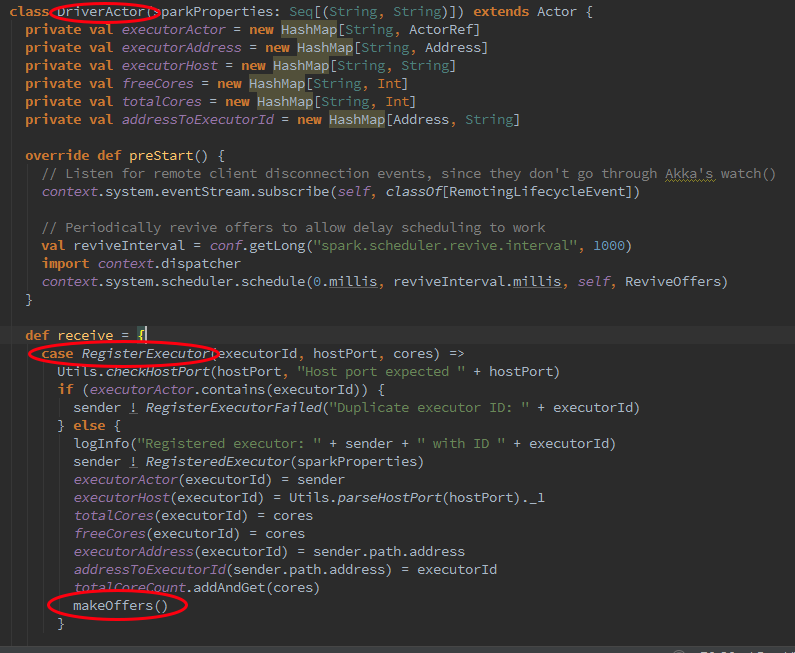
Task: Click 'freeCores' in its private val declaration
Action: [x=158, y=84]
